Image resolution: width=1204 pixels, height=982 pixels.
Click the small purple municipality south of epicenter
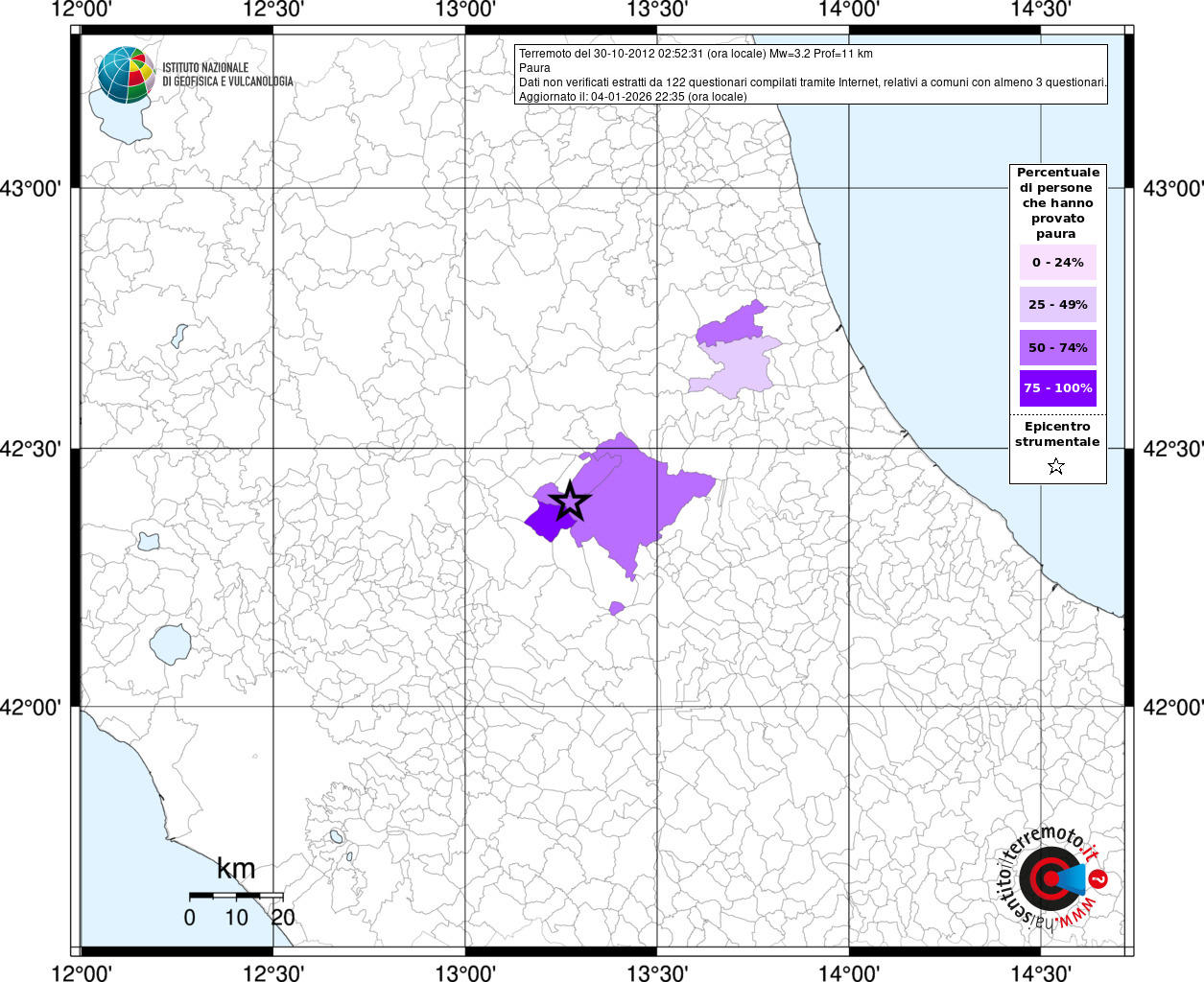pos(616,608)
